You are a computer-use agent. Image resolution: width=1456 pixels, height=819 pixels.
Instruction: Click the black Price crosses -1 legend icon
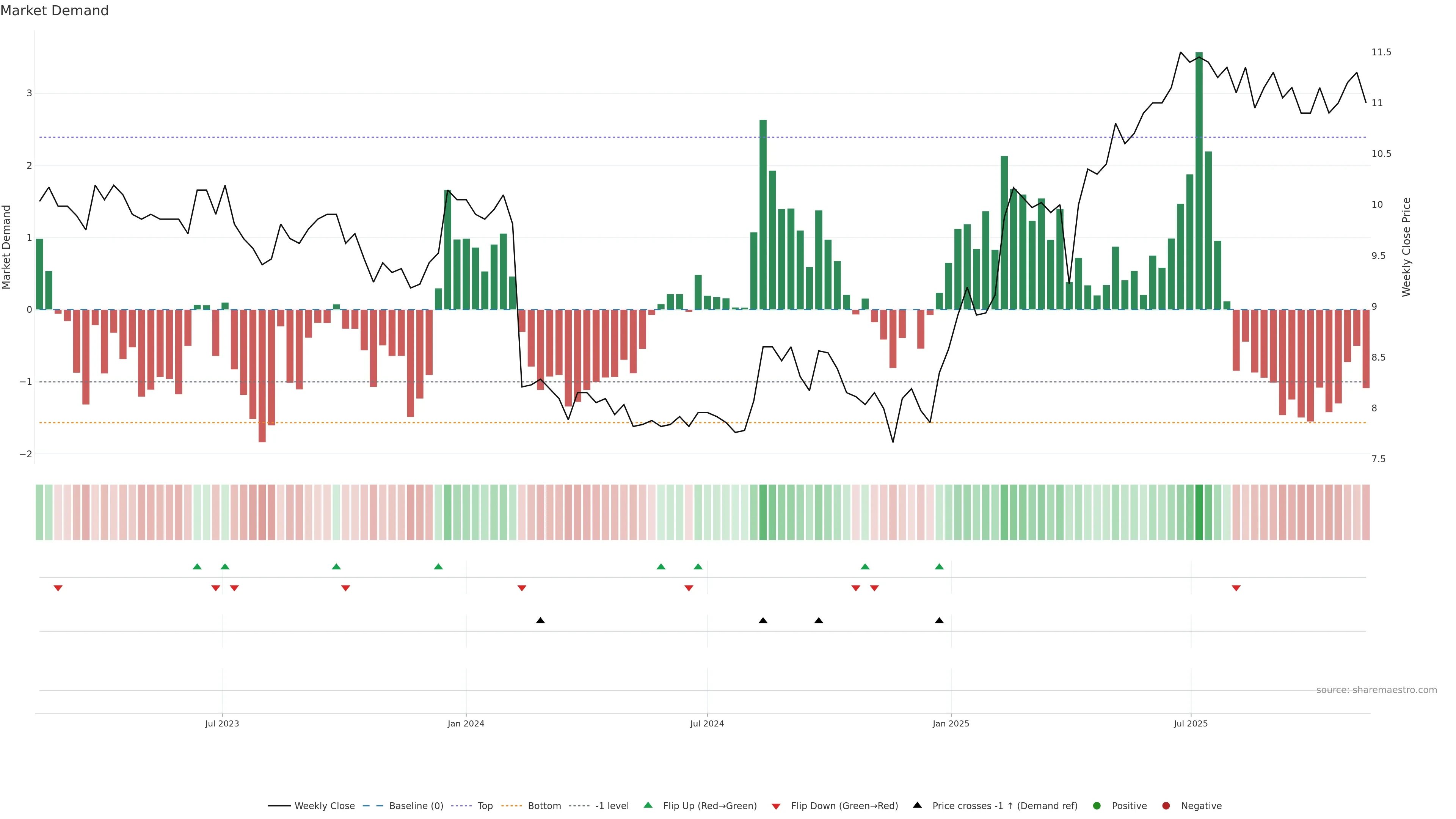point(917,805)
